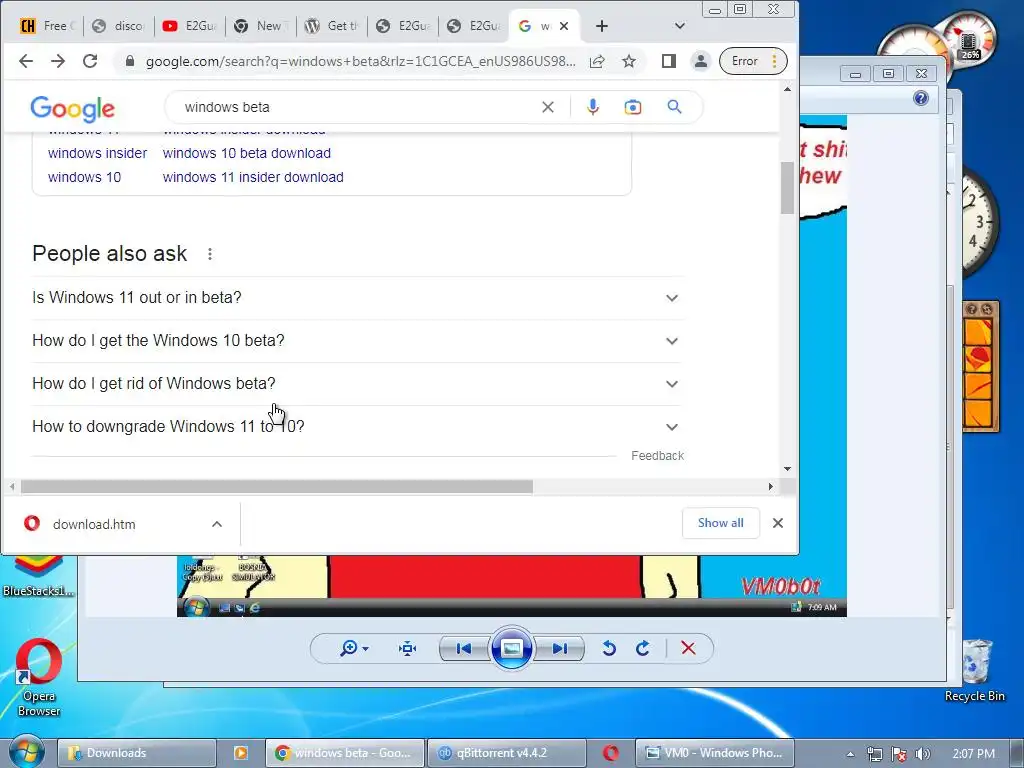
Task: Start voice search with microphone icon
Action: 592,107
